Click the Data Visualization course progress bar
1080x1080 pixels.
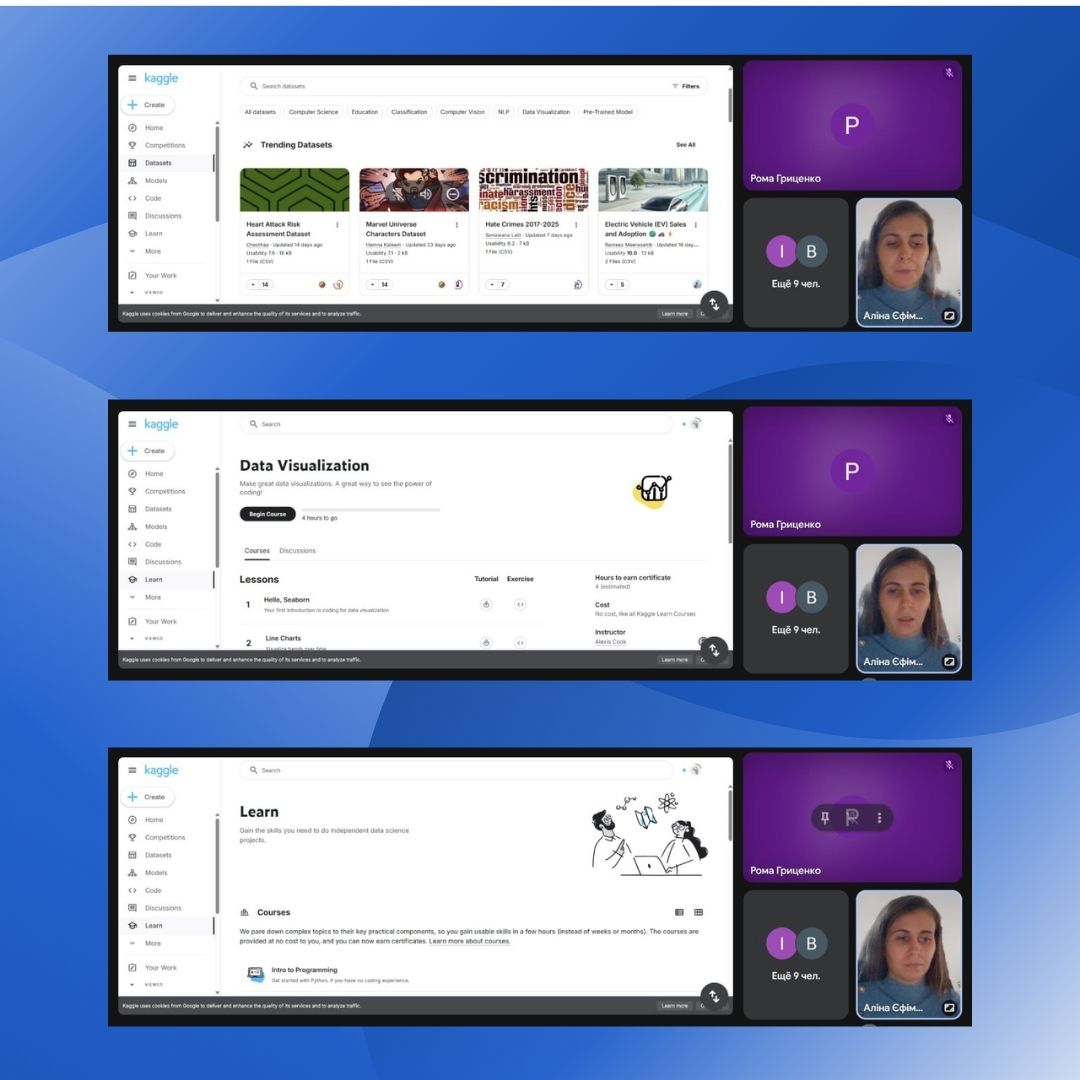point(371,510)
